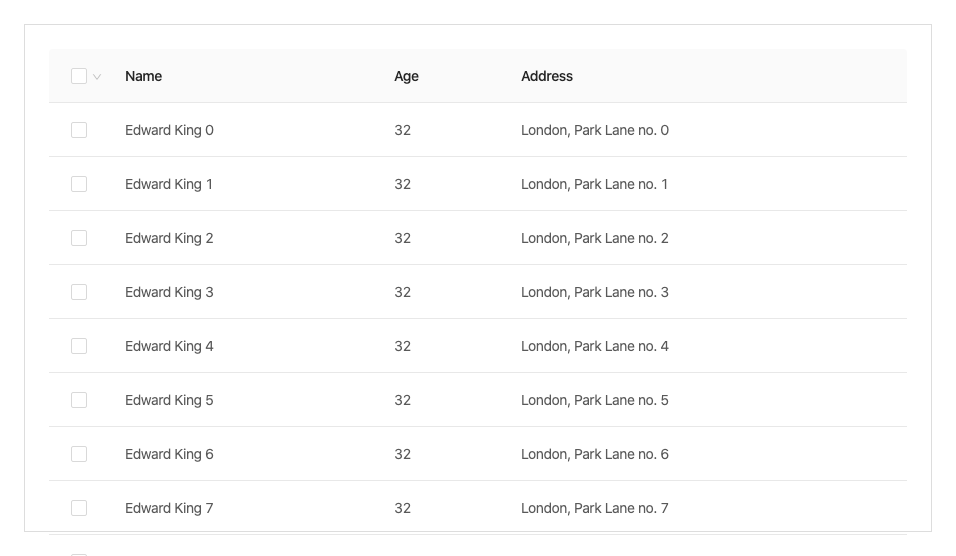Select the checkbox for Edward King 0

pos(79,130)
